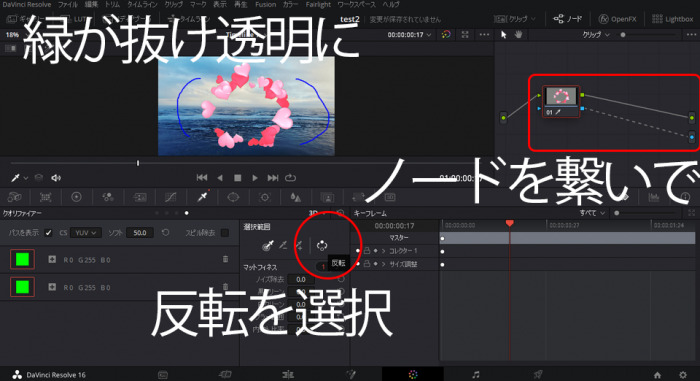This screenshot has height=381, width=700.
Task: Select the pointer tool above node editor
Action: click(504, 34)
